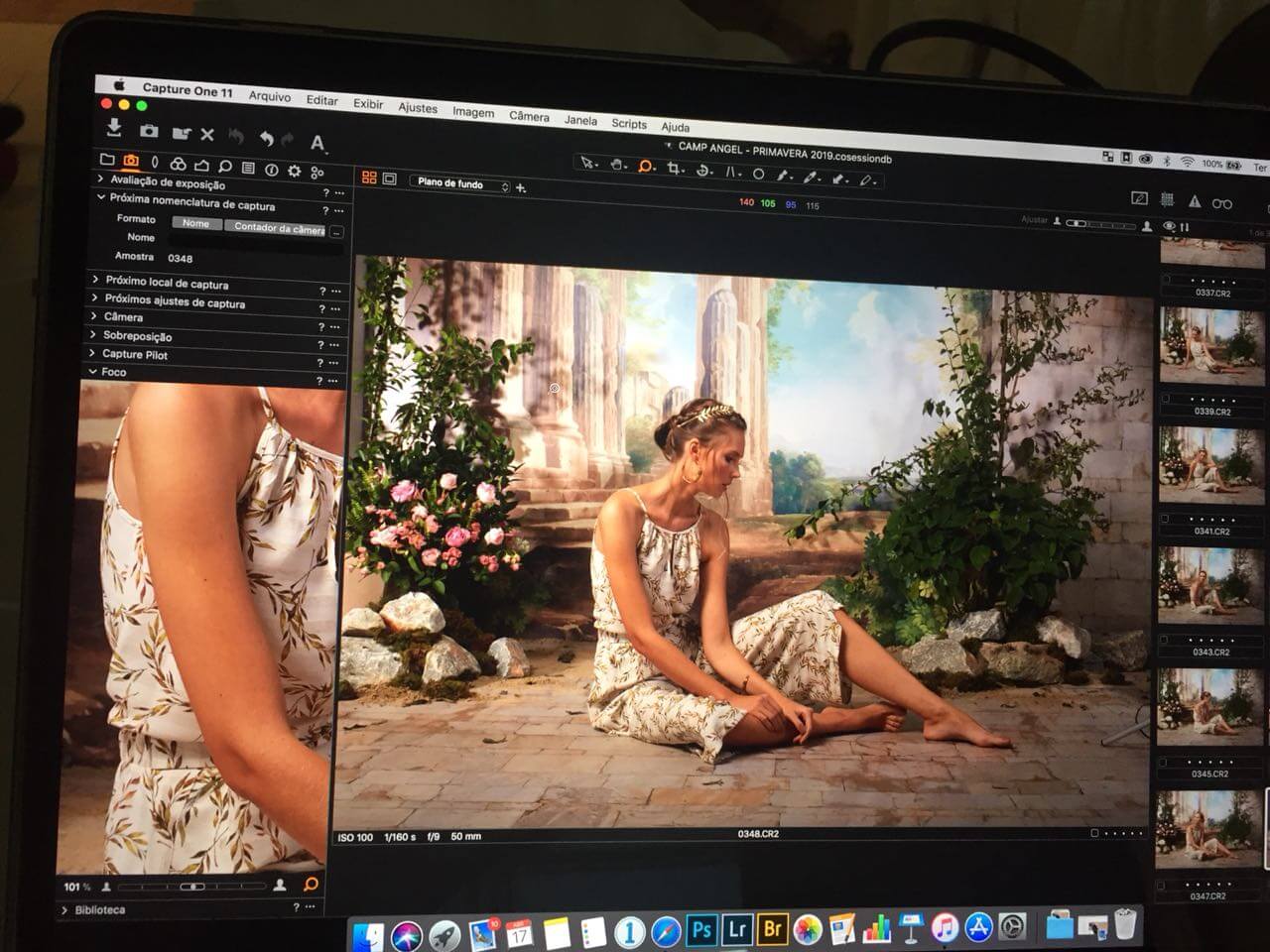Select the Crop tool
Image resolution: width=1270 pixels, height=952 pixels.
click(x=675, y=168)
